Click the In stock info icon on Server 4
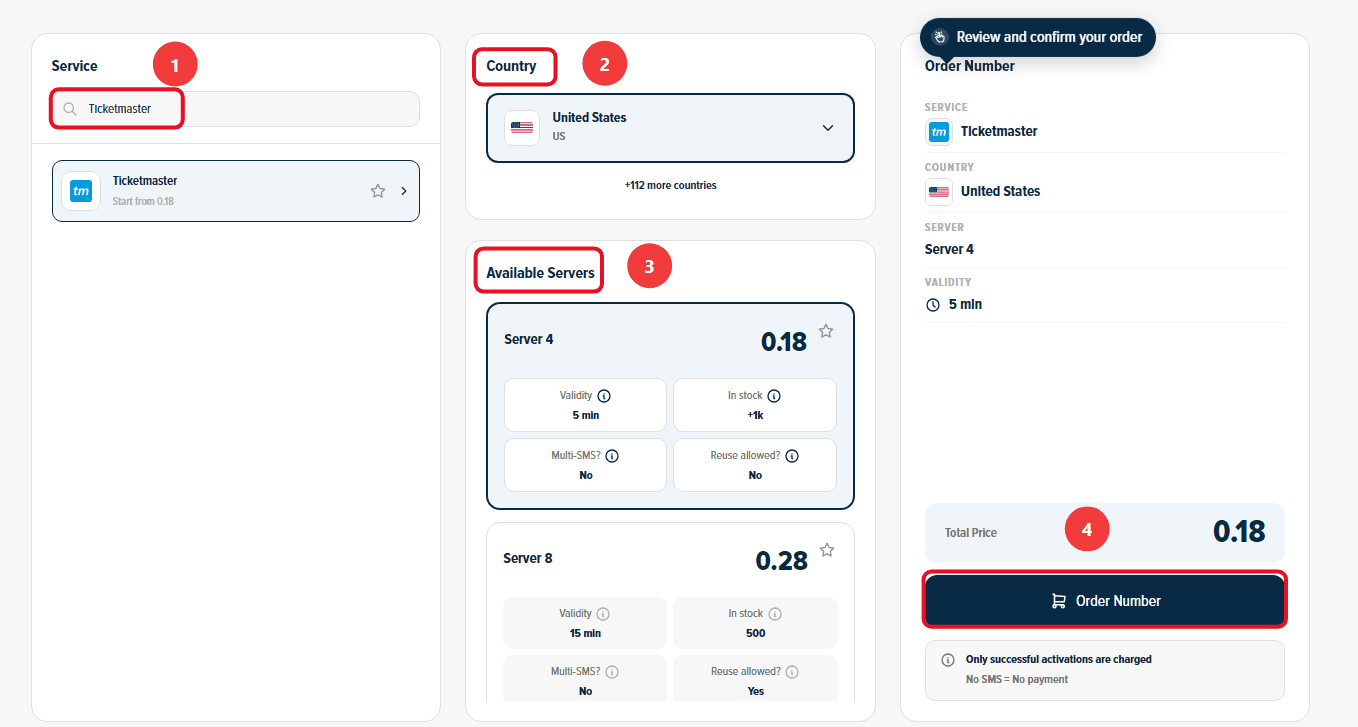This screenshot has height=727, width=1358. 774,396
